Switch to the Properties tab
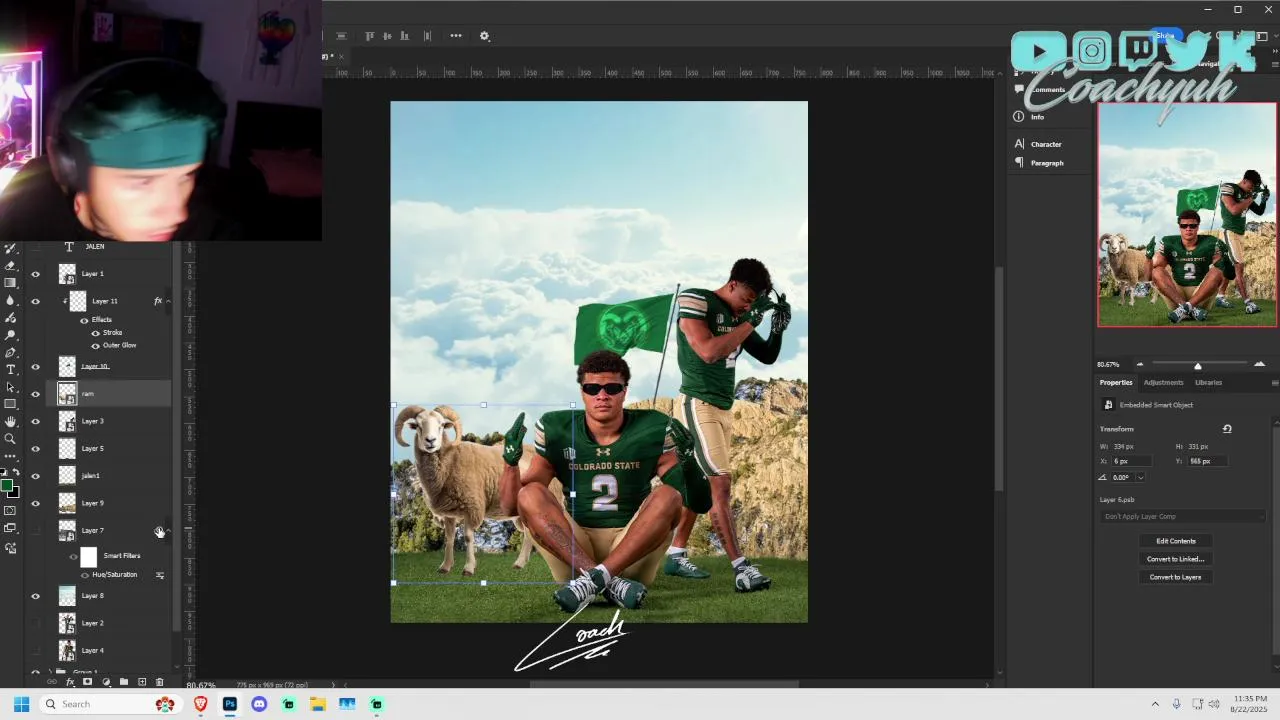The width and height of the screenshot is (1280, 720). (1116, 383)
